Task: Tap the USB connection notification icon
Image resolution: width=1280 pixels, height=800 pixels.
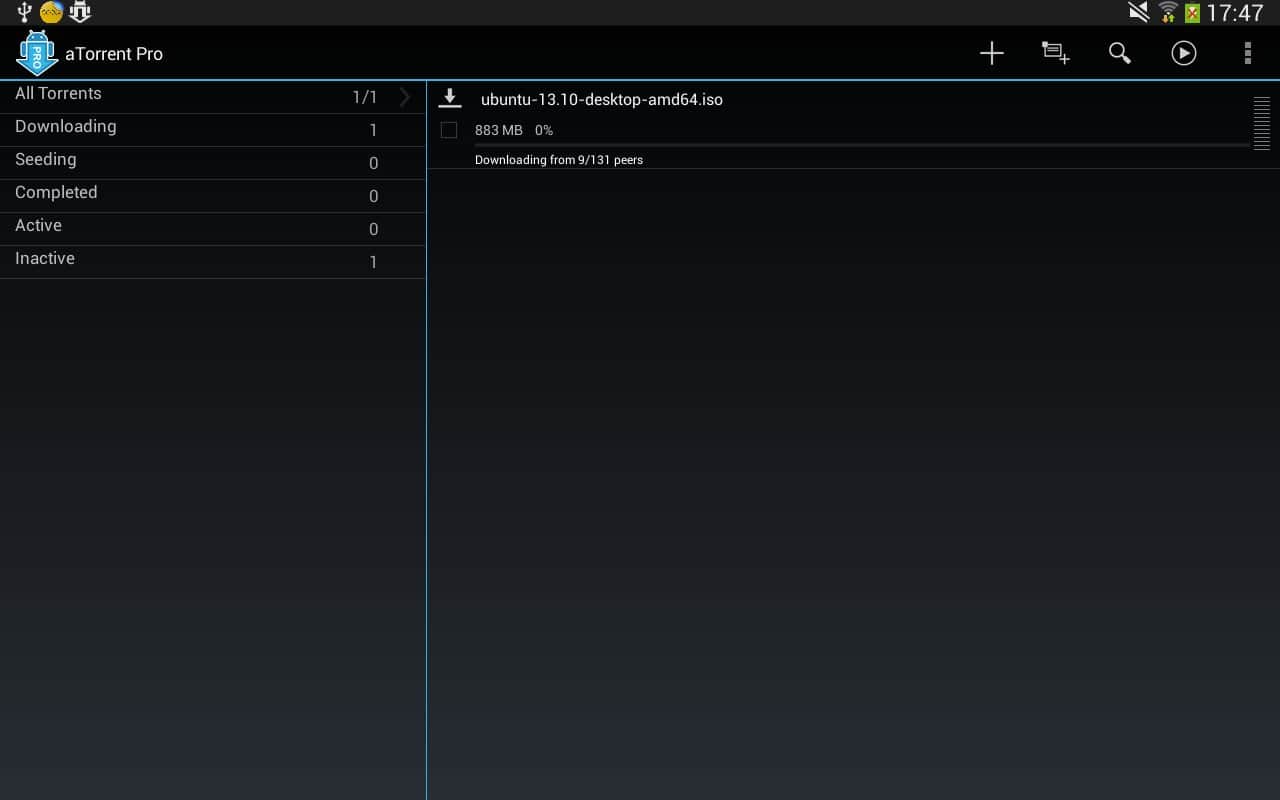Action: (24, 12)
